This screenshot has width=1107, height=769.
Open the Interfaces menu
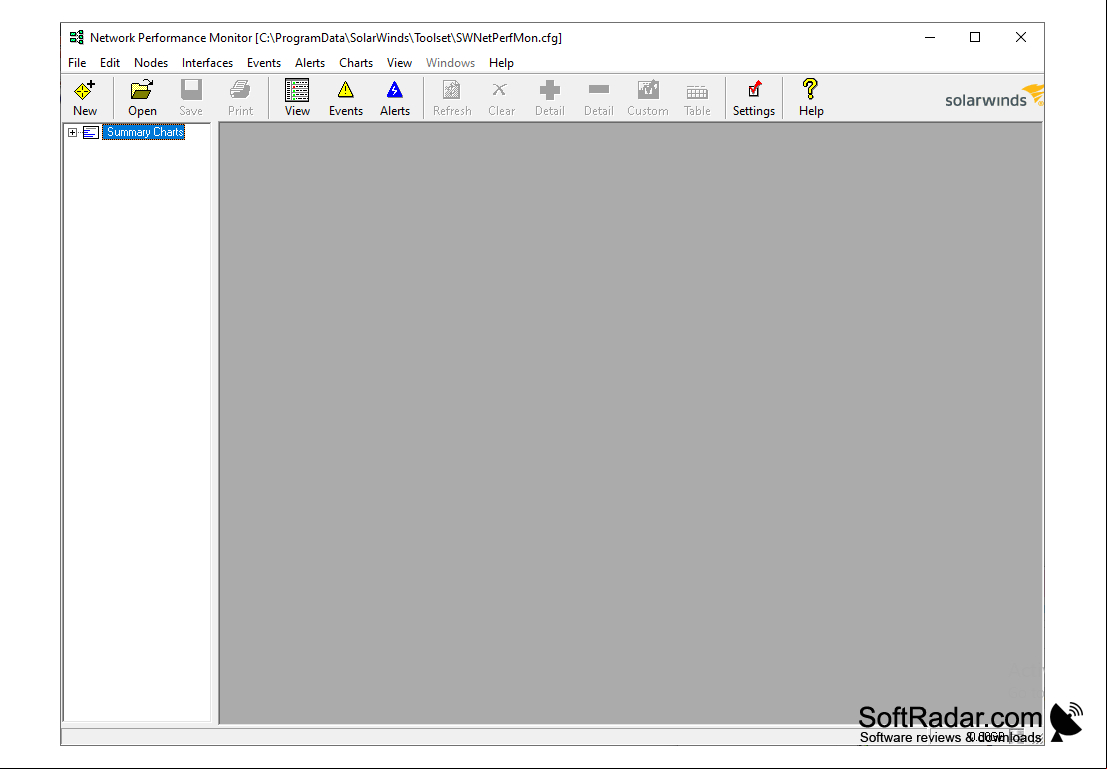click(208, 63)
